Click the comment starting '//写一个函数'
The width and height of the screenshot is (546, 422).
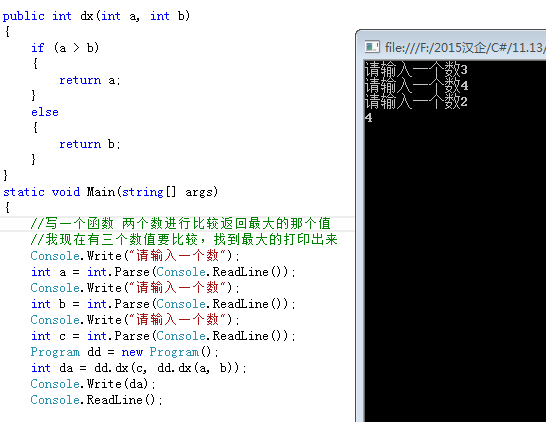[180, 224]
